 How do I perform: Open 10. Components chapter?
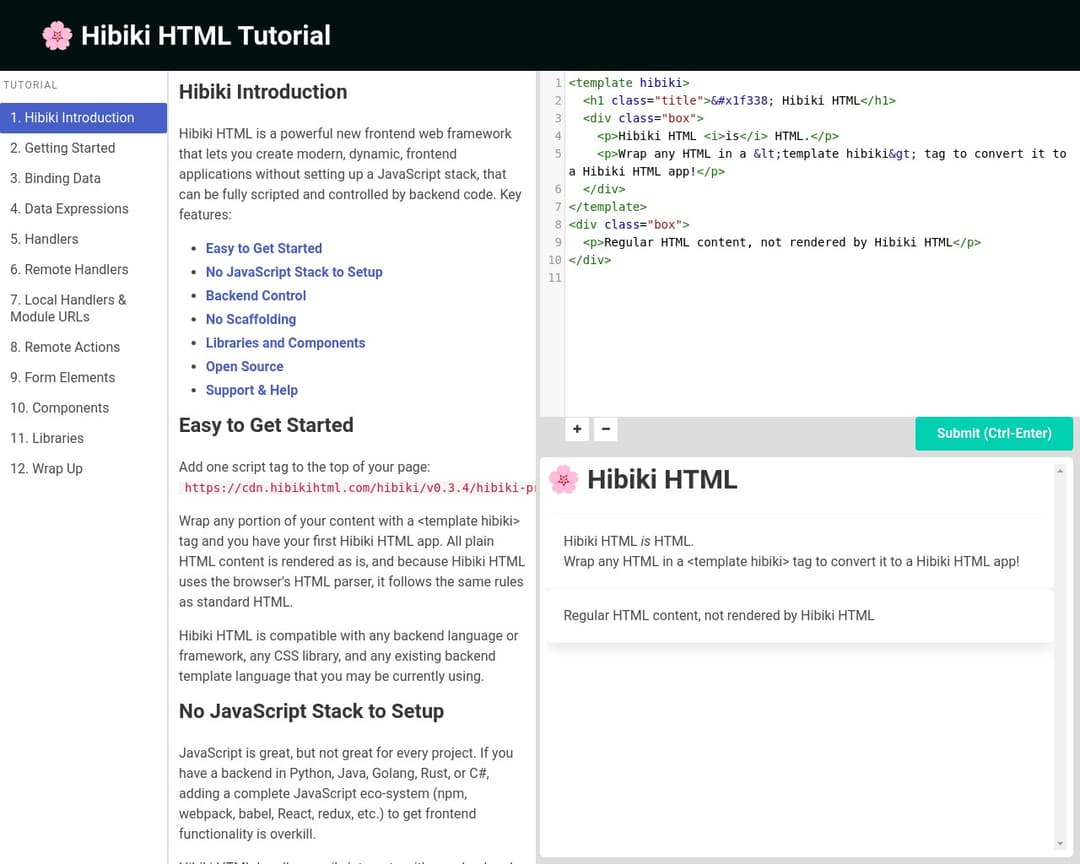[83, 408]
